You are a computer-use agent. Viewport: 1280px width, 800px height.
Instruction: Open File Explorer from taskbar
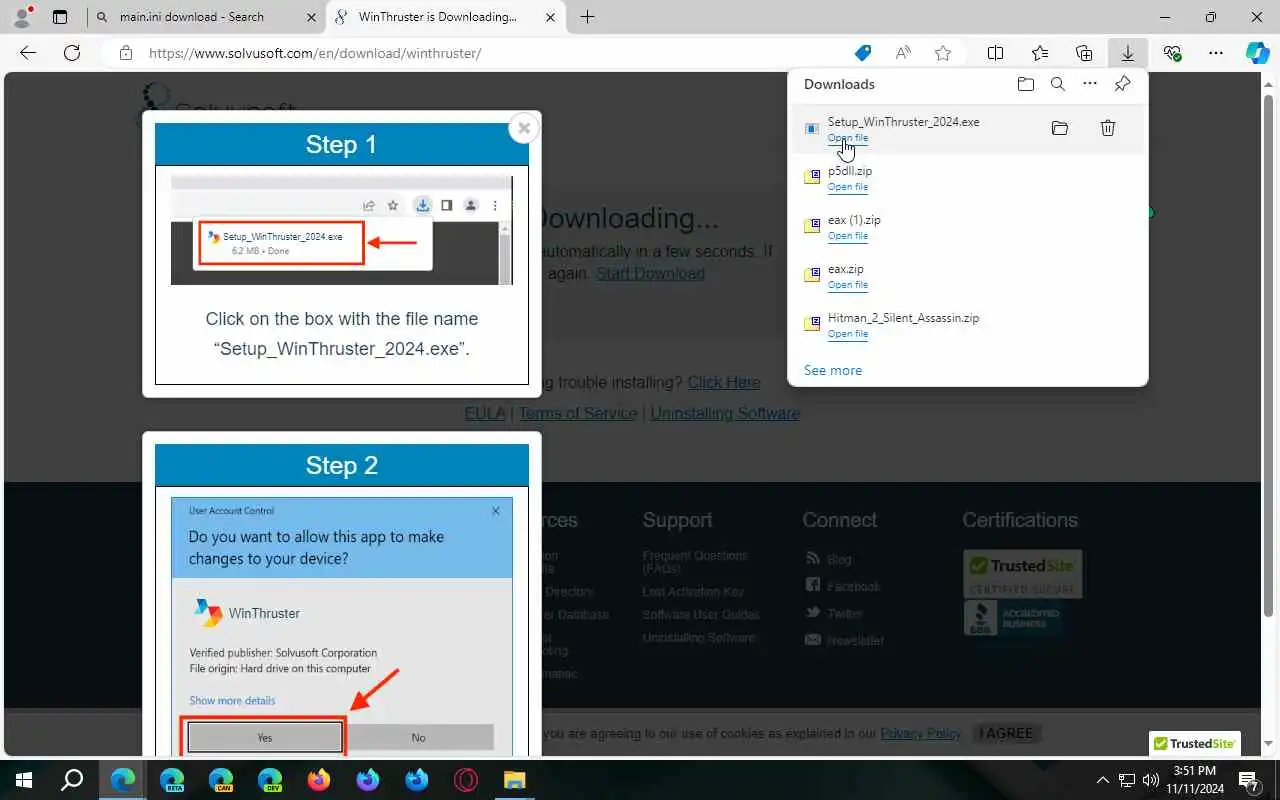[x=514, y=780]
